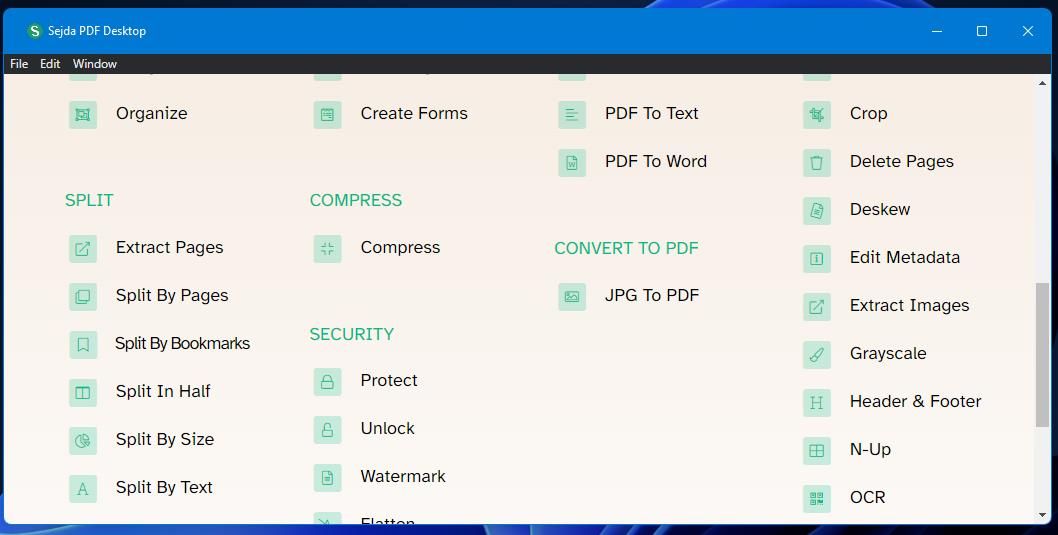Choose the Split In Half link

pos(163,391)
